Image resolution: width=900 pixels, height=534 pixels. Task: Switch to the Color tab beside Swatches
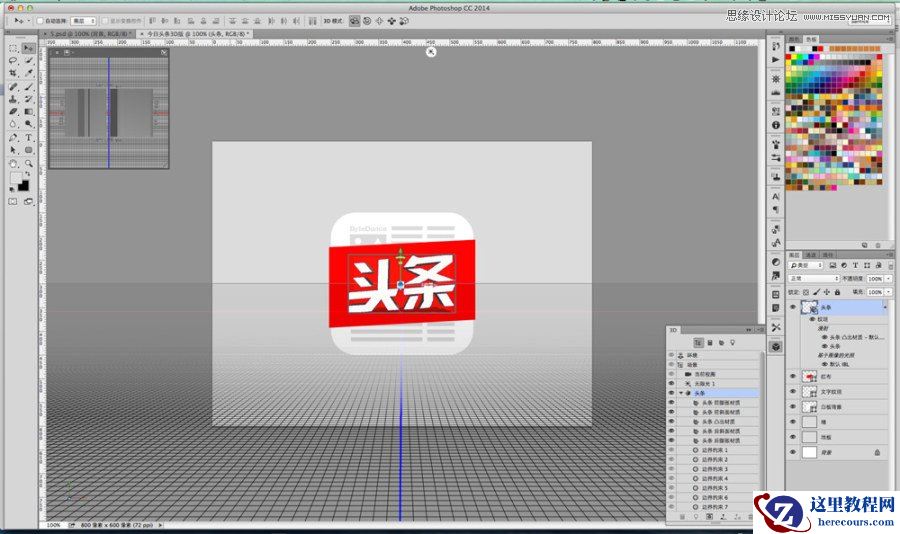click(794, 39)
